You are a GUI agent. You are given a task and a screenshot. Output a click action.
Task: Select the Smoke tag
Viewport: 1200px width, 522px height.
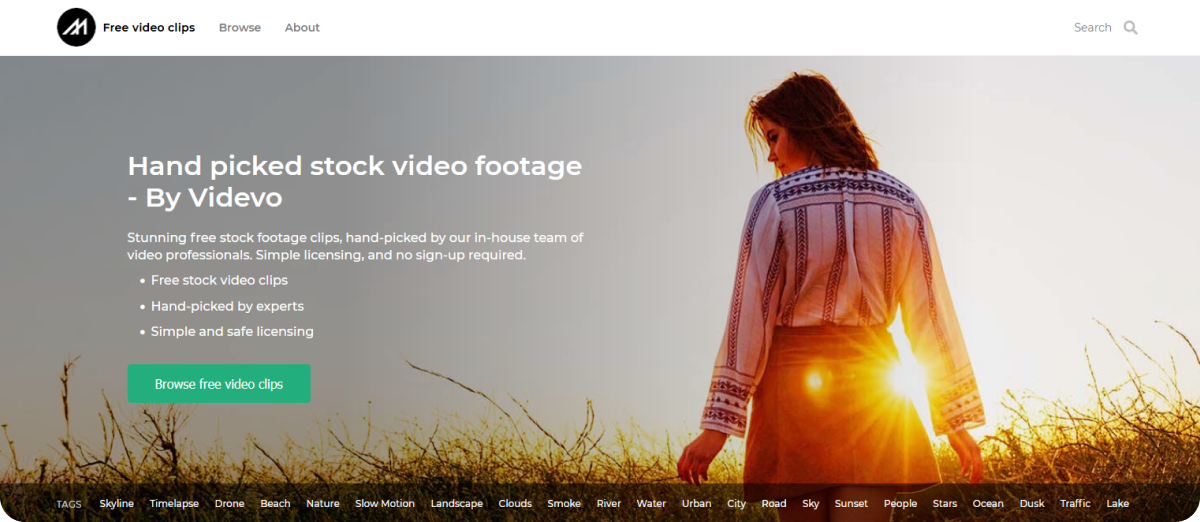(x=564, y=504)
